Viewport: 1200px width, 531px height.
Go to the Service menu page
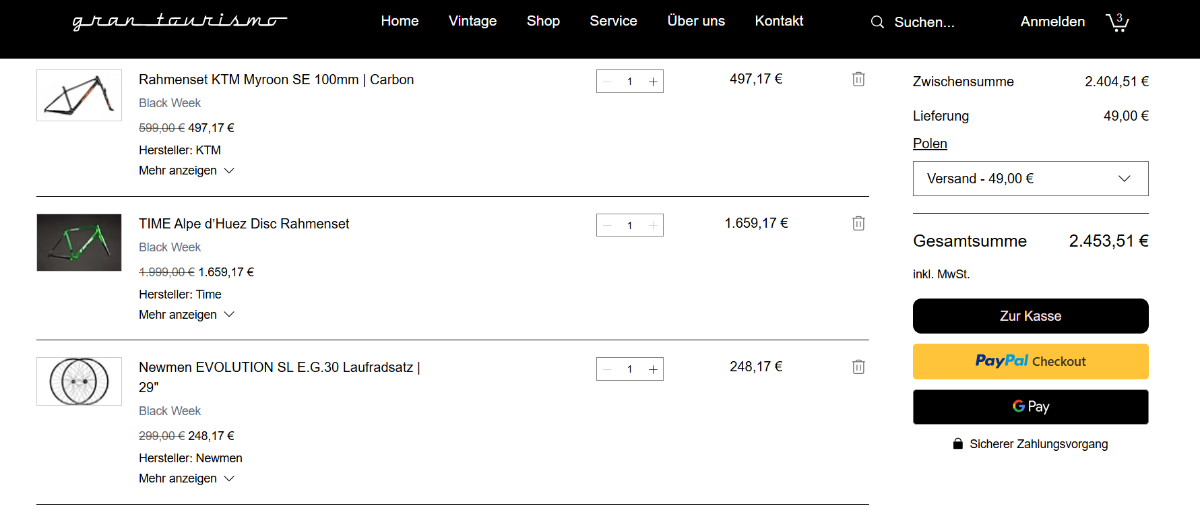[613, 21]
